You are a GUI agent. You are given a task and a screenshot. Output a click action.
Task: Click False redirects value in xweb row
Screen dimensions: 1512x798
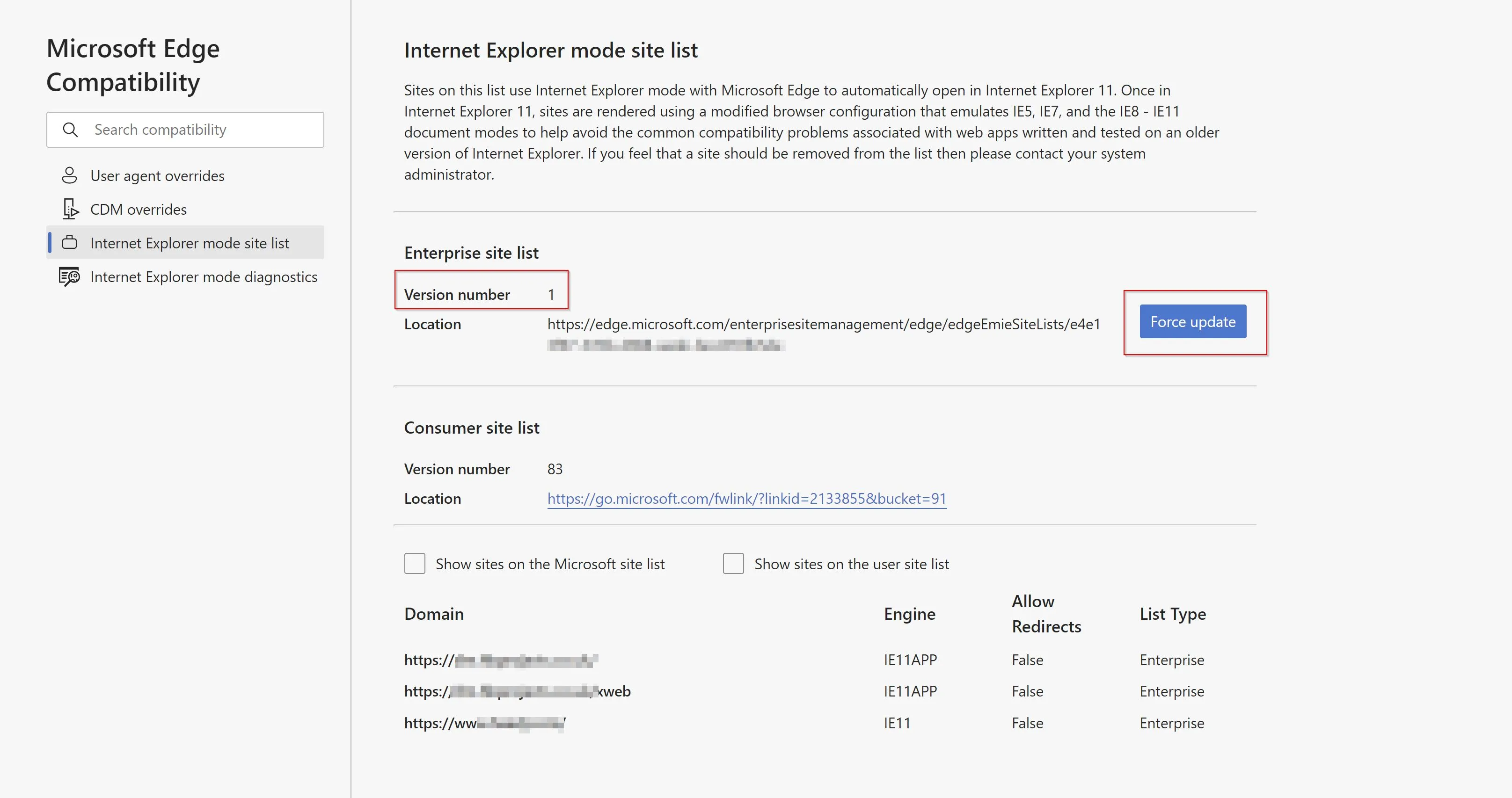click(1027, 691)
